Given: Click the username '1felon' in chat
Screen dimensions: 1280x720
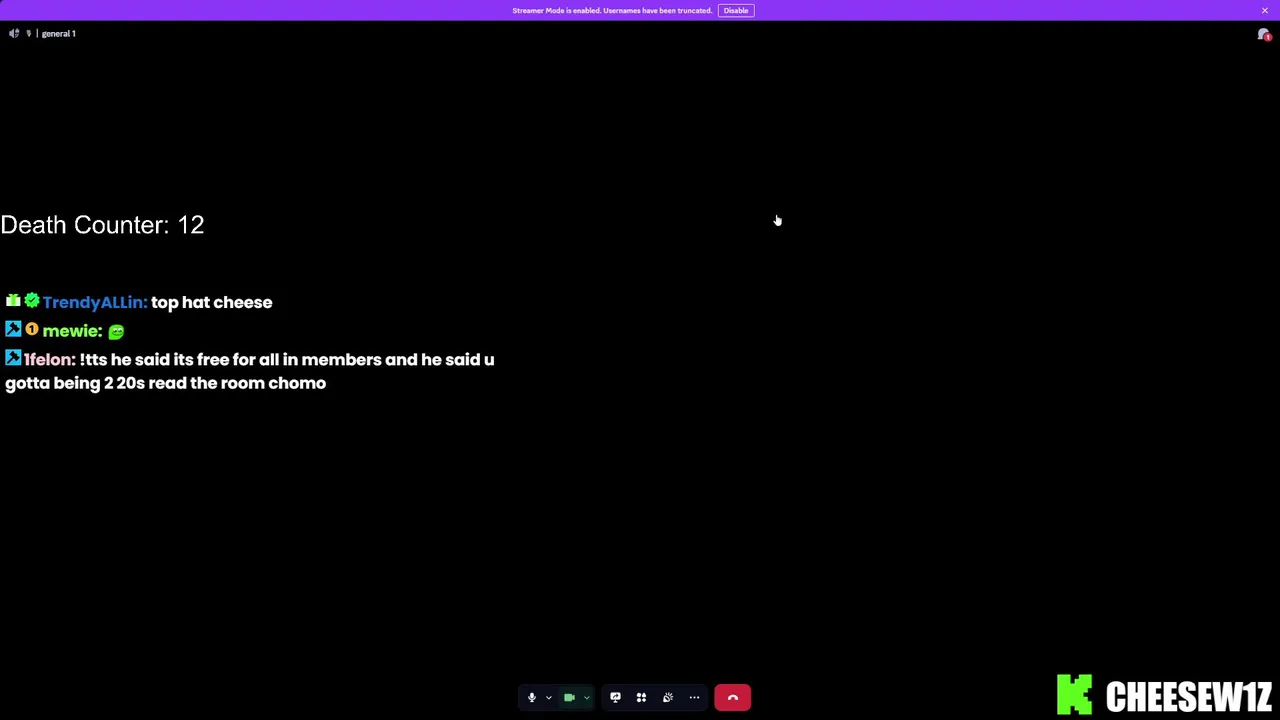Looking at the screenshot, I should (50, 359).
